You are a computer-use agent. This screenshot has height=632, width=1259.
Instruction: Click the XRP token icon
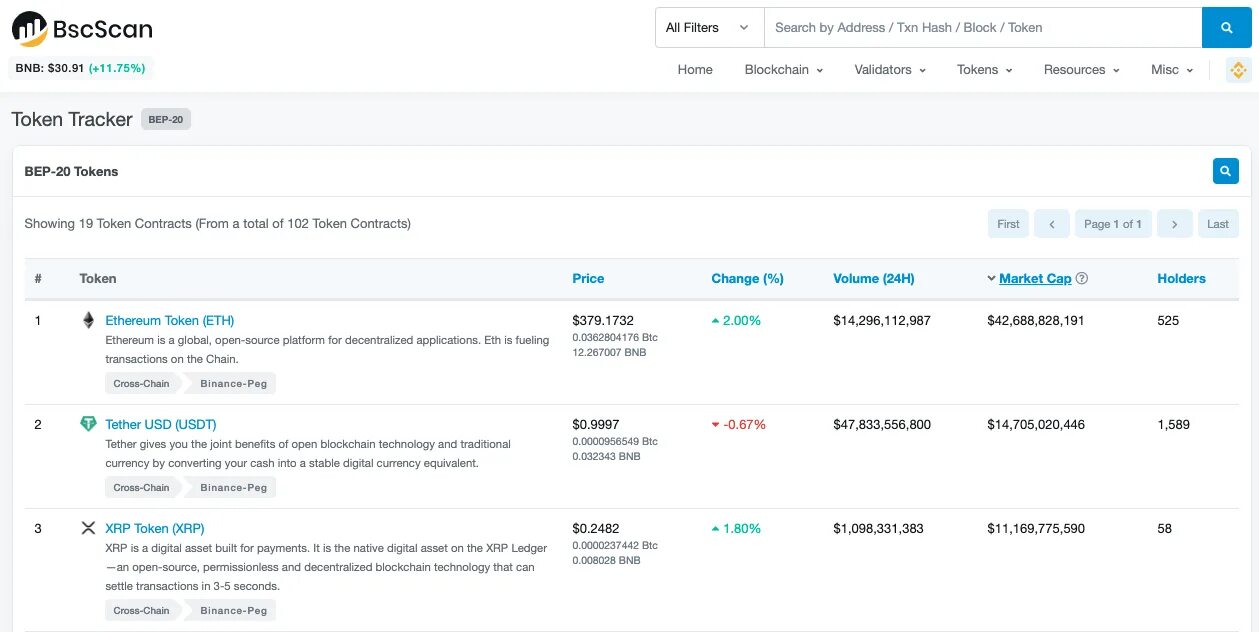(x=88, y=528)
